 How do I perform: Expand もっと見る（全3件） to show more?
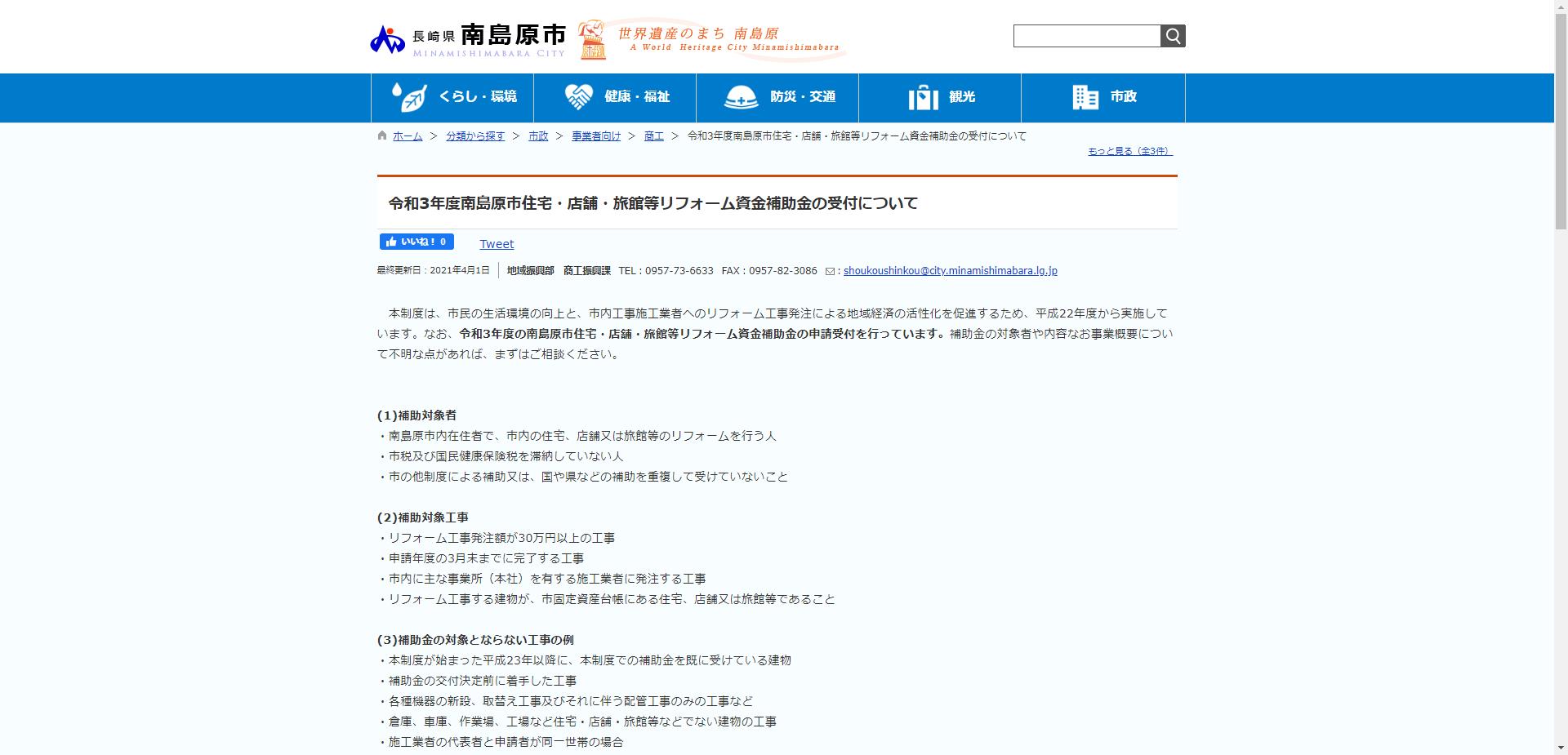[x=1130, y=151]
